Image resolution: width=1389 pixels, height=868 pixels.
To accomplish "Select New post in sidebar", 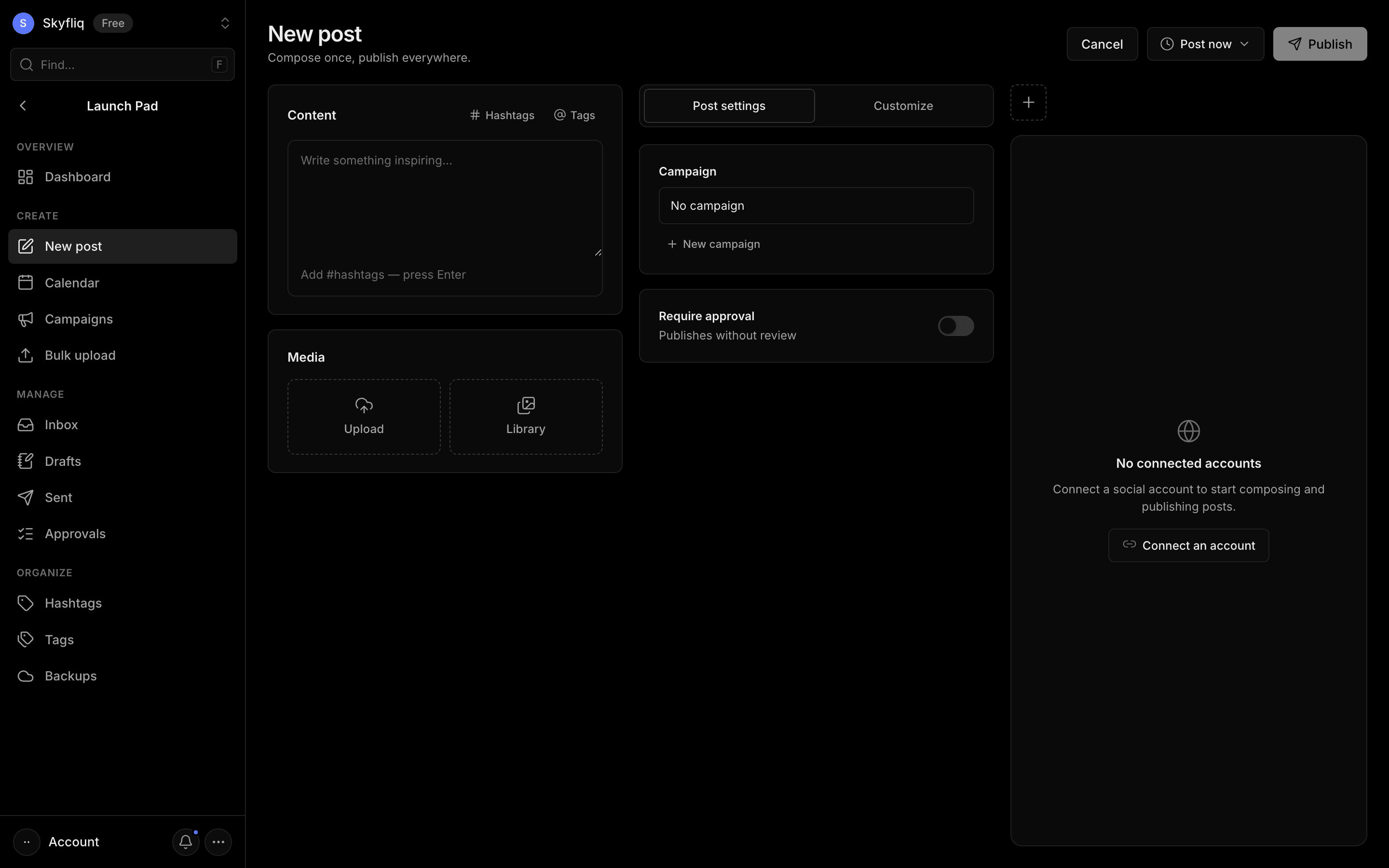I will click(122, 246).
